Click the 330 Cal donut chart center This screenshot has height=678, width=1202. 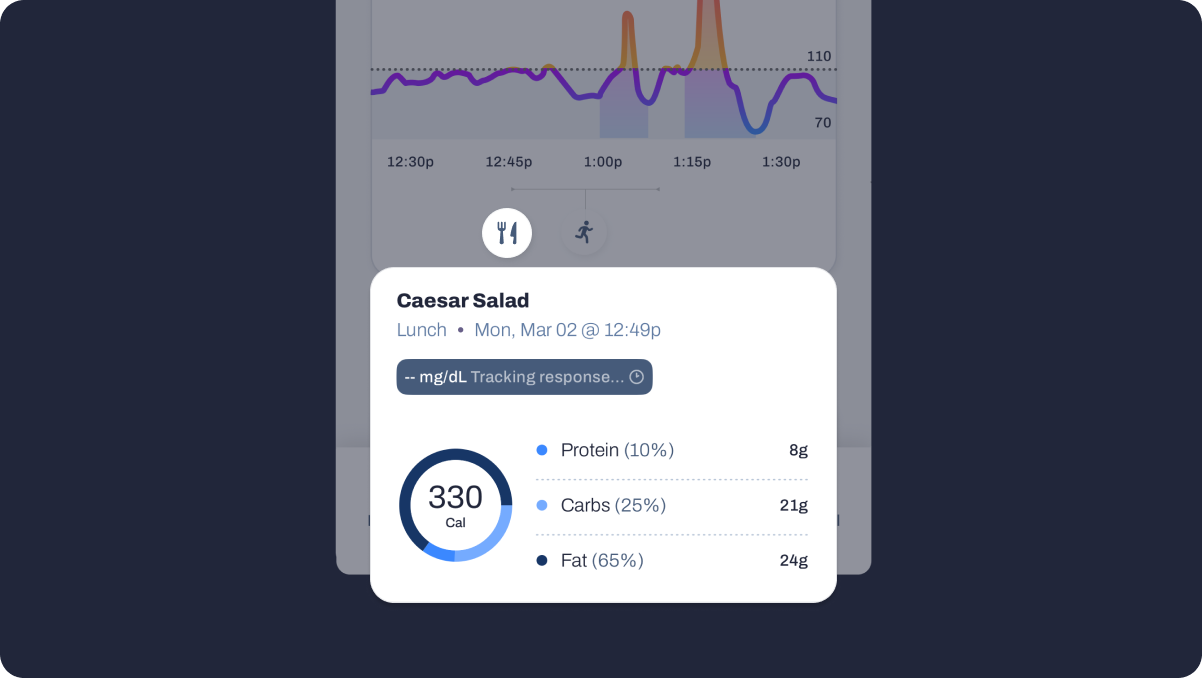coord(455,505)
